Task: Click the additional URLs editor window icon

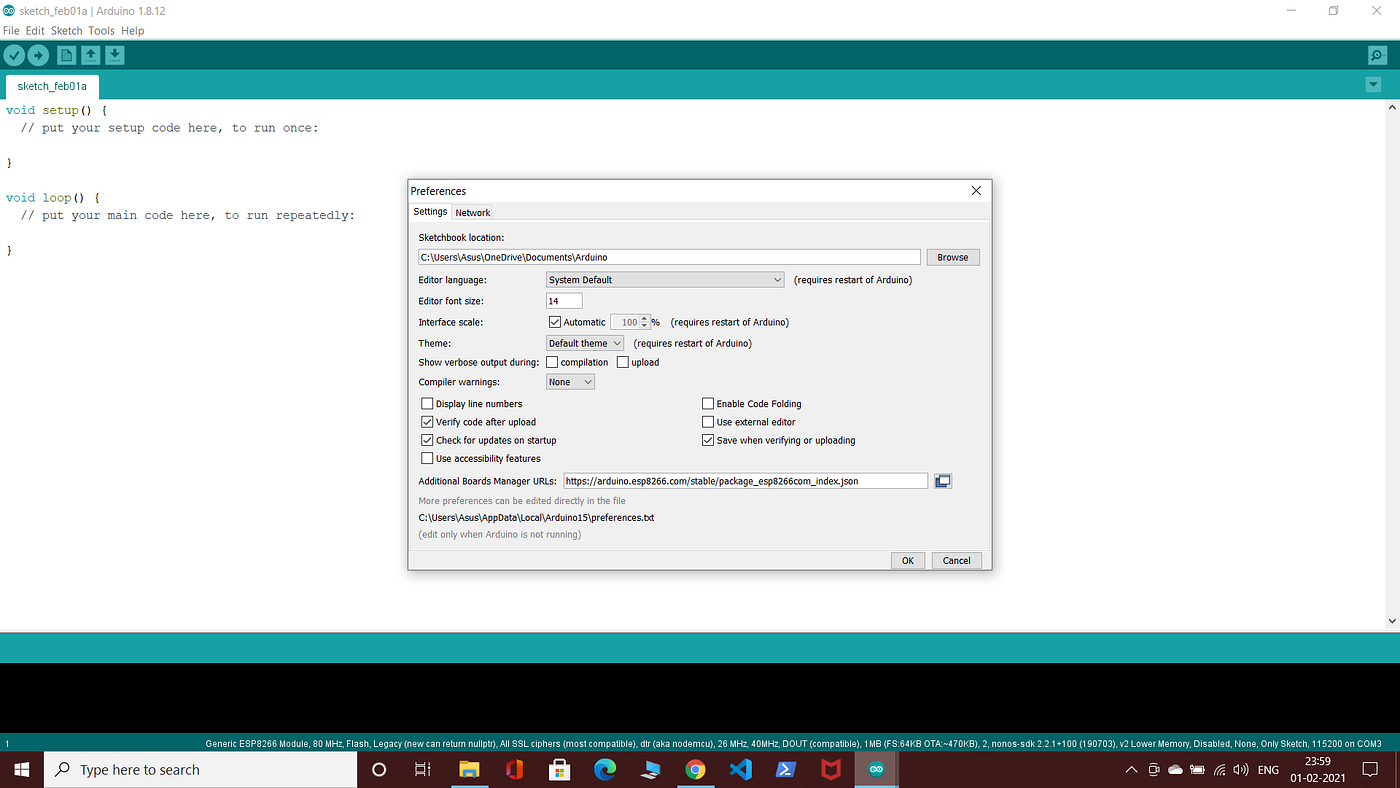Action: point(942,481)
